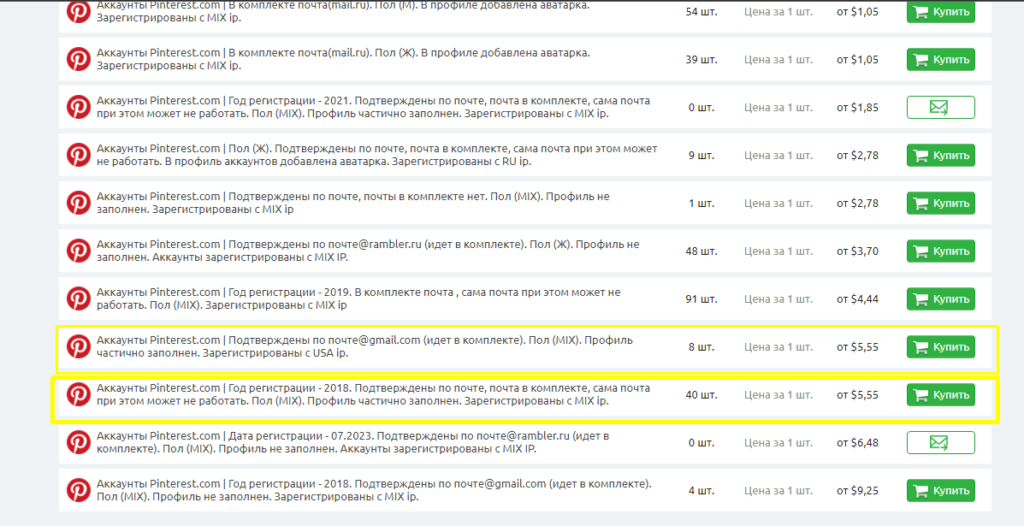This screenshot has height=526, width=1024.
Task: Click Pinterest logo on the 2019 registration listing
Action: click(x=78, y=299)
